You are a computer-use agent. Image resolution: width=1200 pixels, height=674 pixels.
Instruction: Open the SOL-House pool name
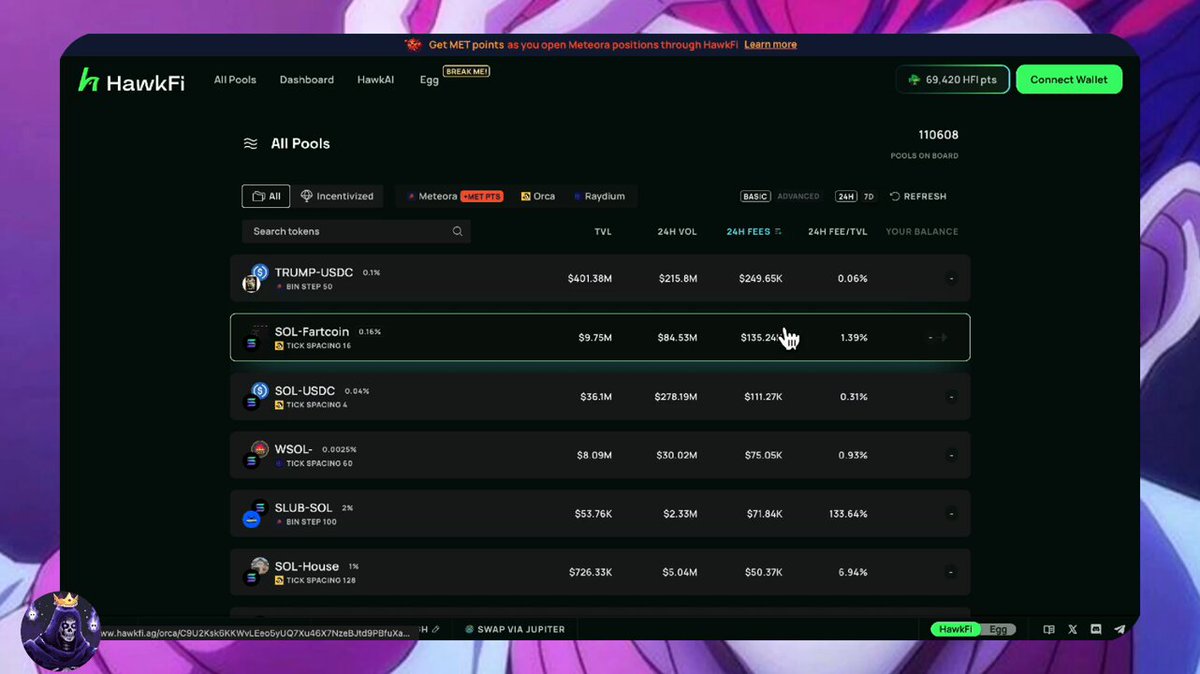[307, 566]
